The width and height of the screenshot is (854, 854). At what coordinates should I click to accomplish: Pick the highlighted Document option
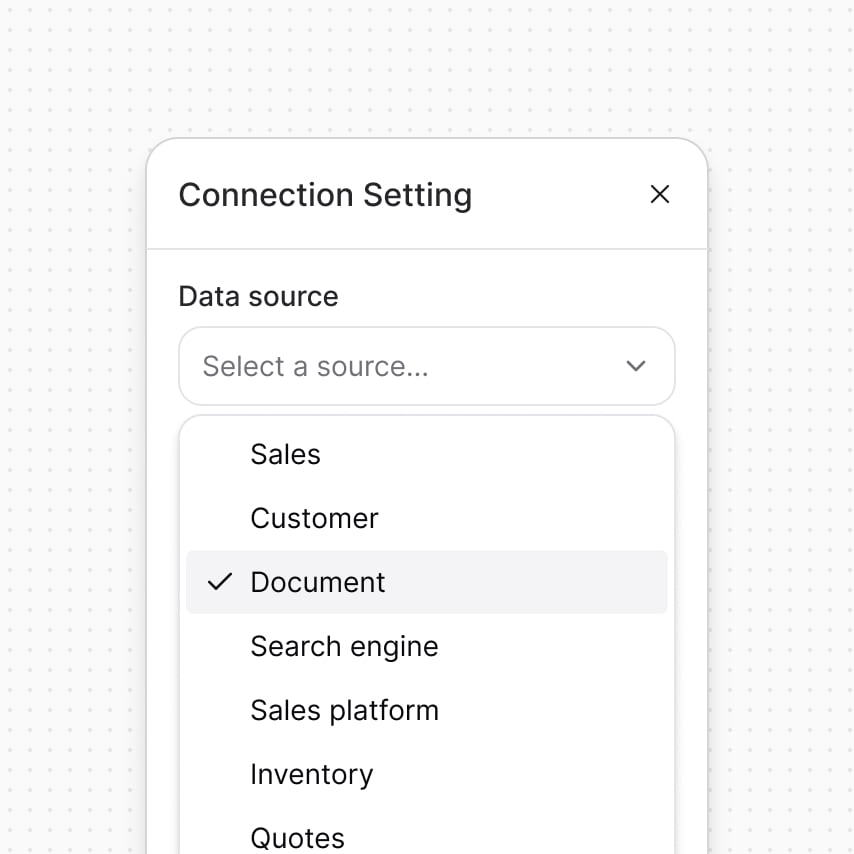click(318, 582)
